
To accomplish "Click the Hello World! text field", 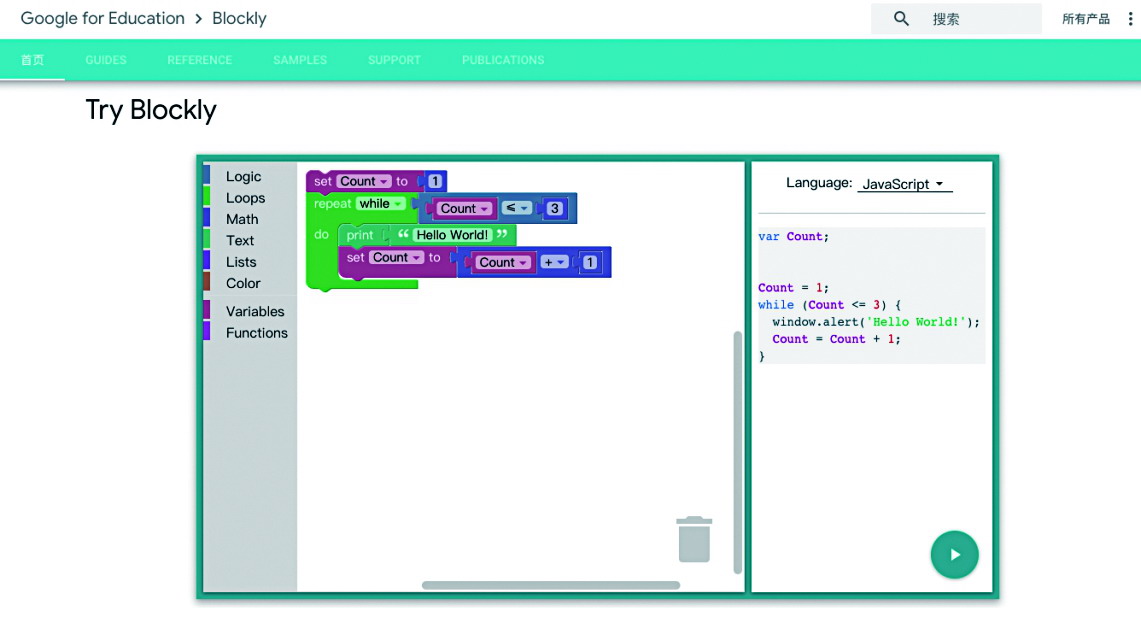I will click(x=453, y=235).
